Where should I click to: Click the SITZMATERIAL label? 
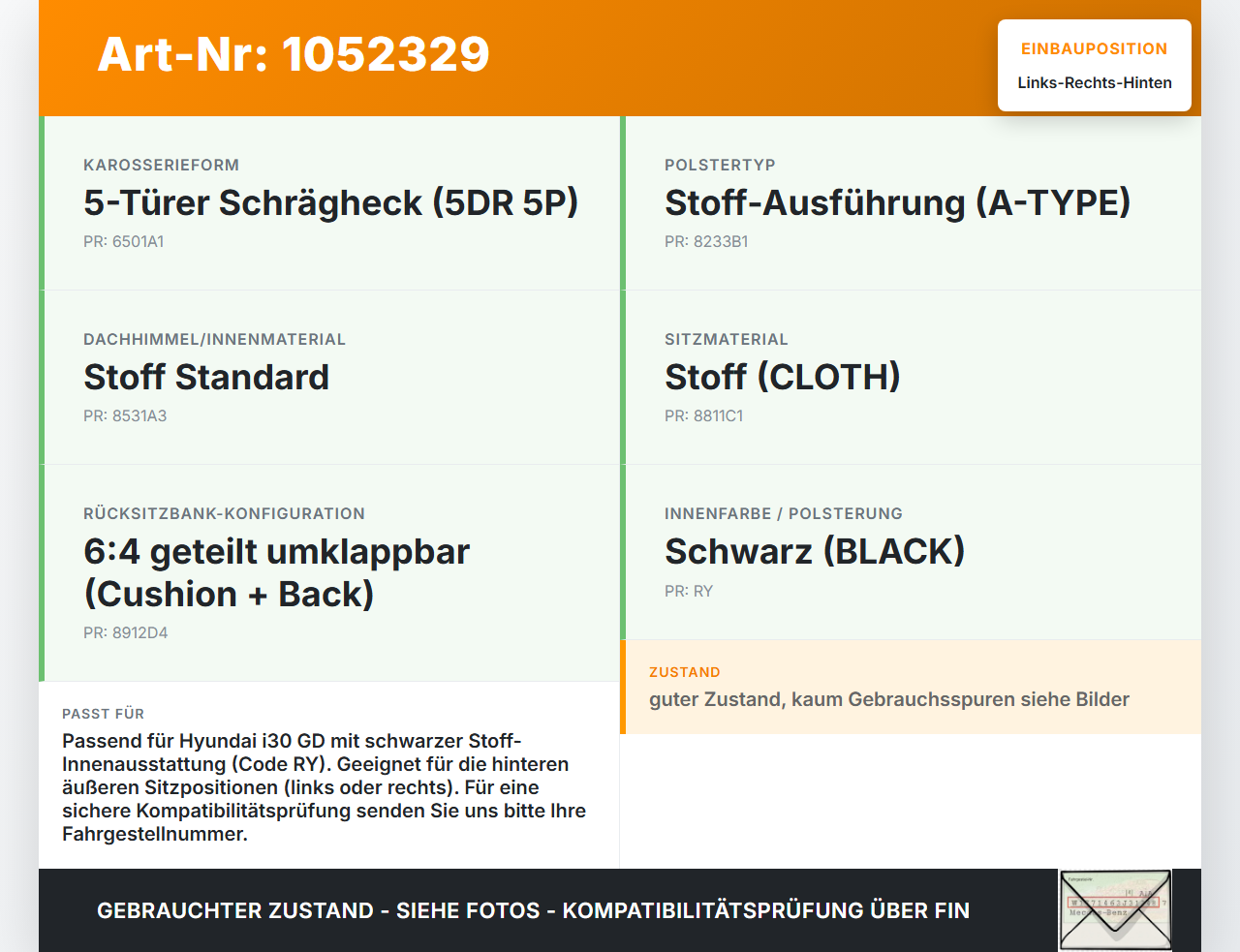(x=726, y=339)
